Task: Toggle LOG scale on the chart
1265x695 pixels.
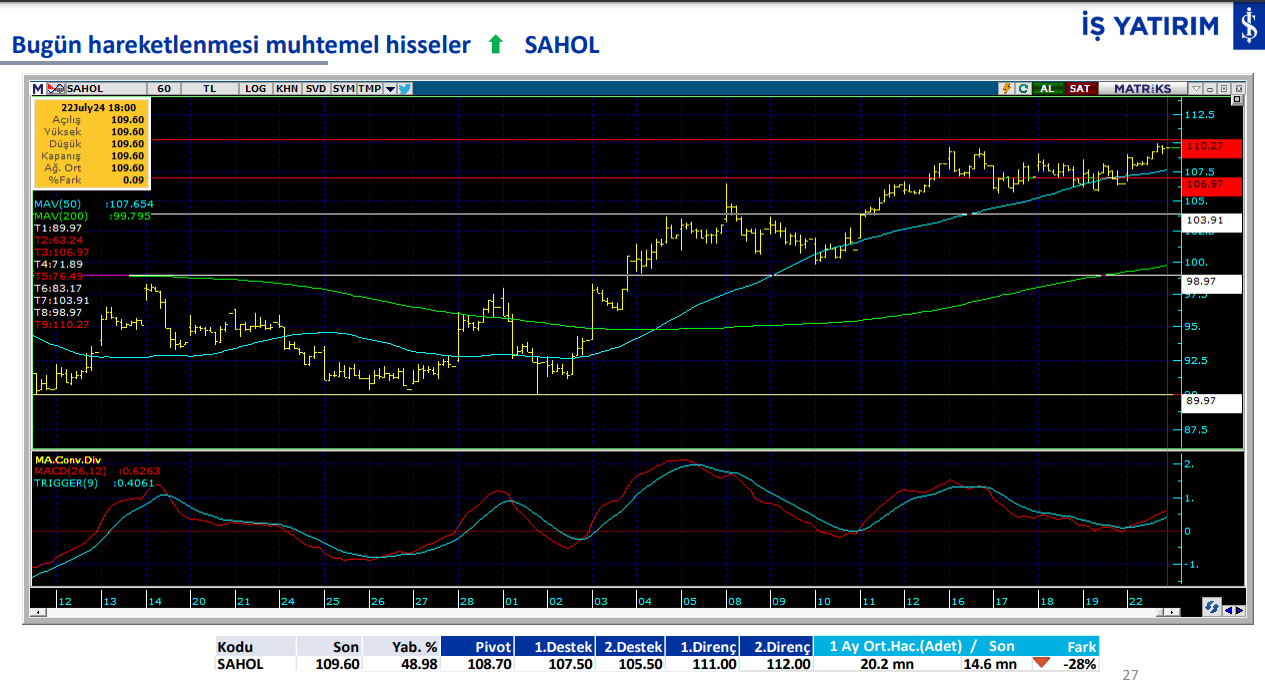Action: [x=255, y=88]
